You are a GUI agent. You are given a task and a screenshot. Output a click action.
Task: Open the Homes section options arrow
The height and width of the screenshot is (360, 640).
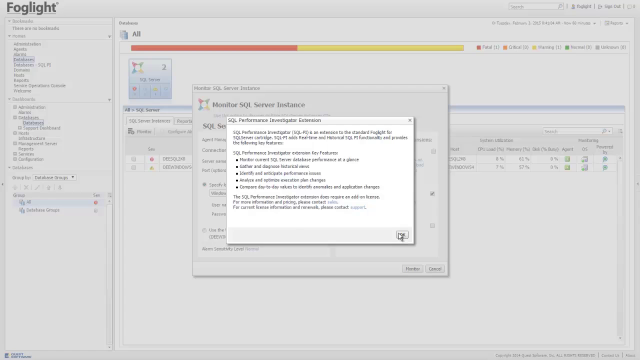pyautogui.click(x=109, y=37)
